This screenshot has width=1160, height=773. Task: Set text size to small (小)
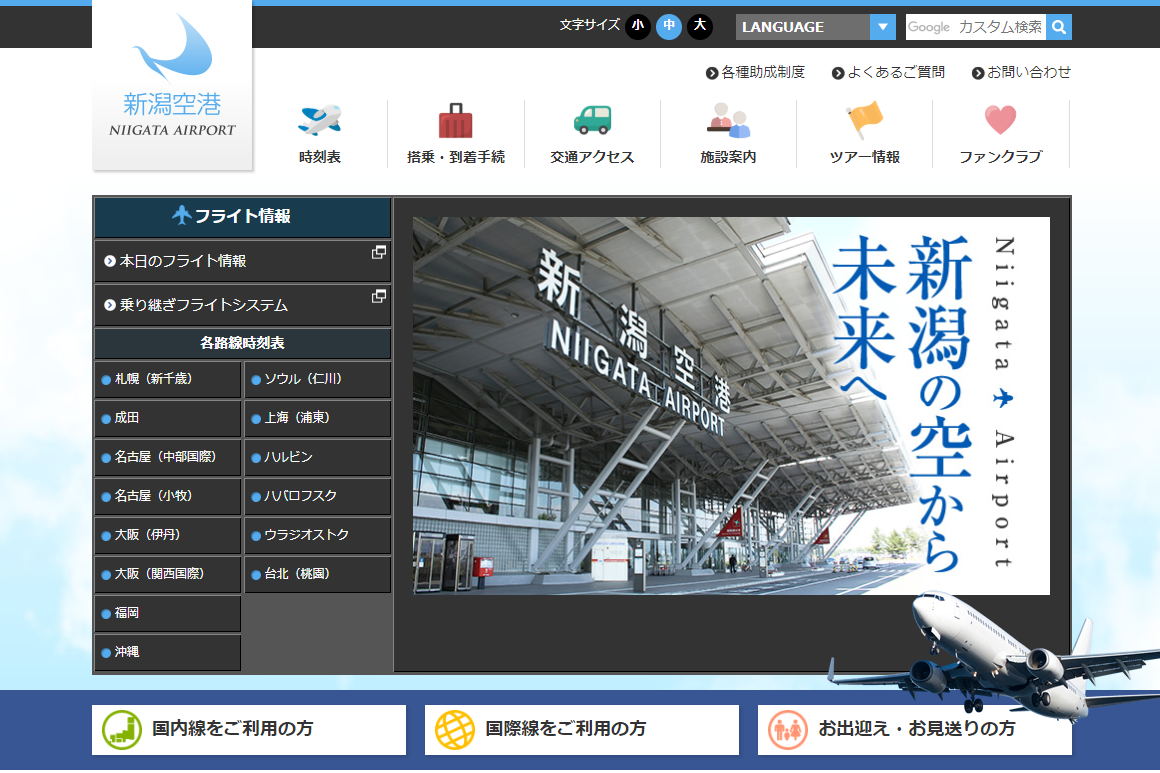[x=638, y=26]
